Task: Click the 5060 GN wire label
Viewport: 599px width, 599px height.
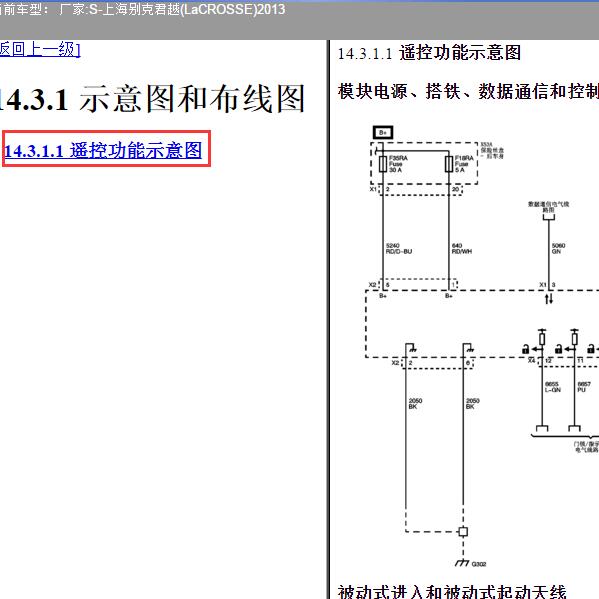Action: coord(558,249)
